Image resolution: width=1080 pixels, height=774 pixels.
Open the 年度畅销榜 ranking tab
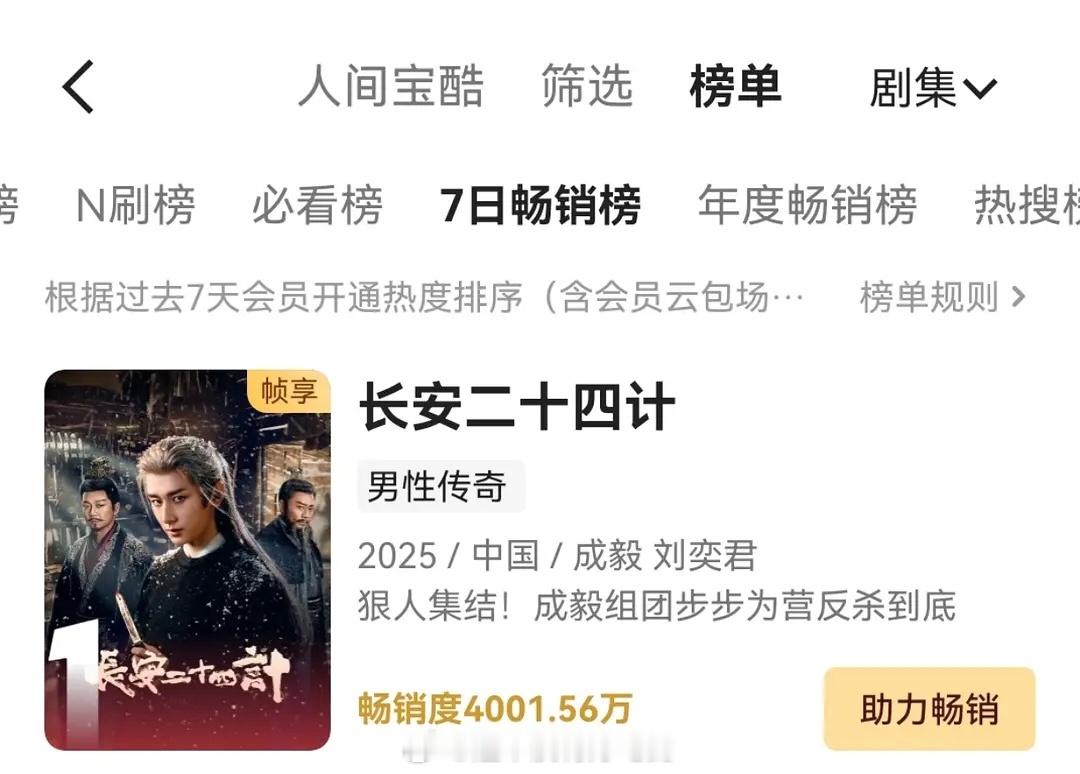point(807,205)
